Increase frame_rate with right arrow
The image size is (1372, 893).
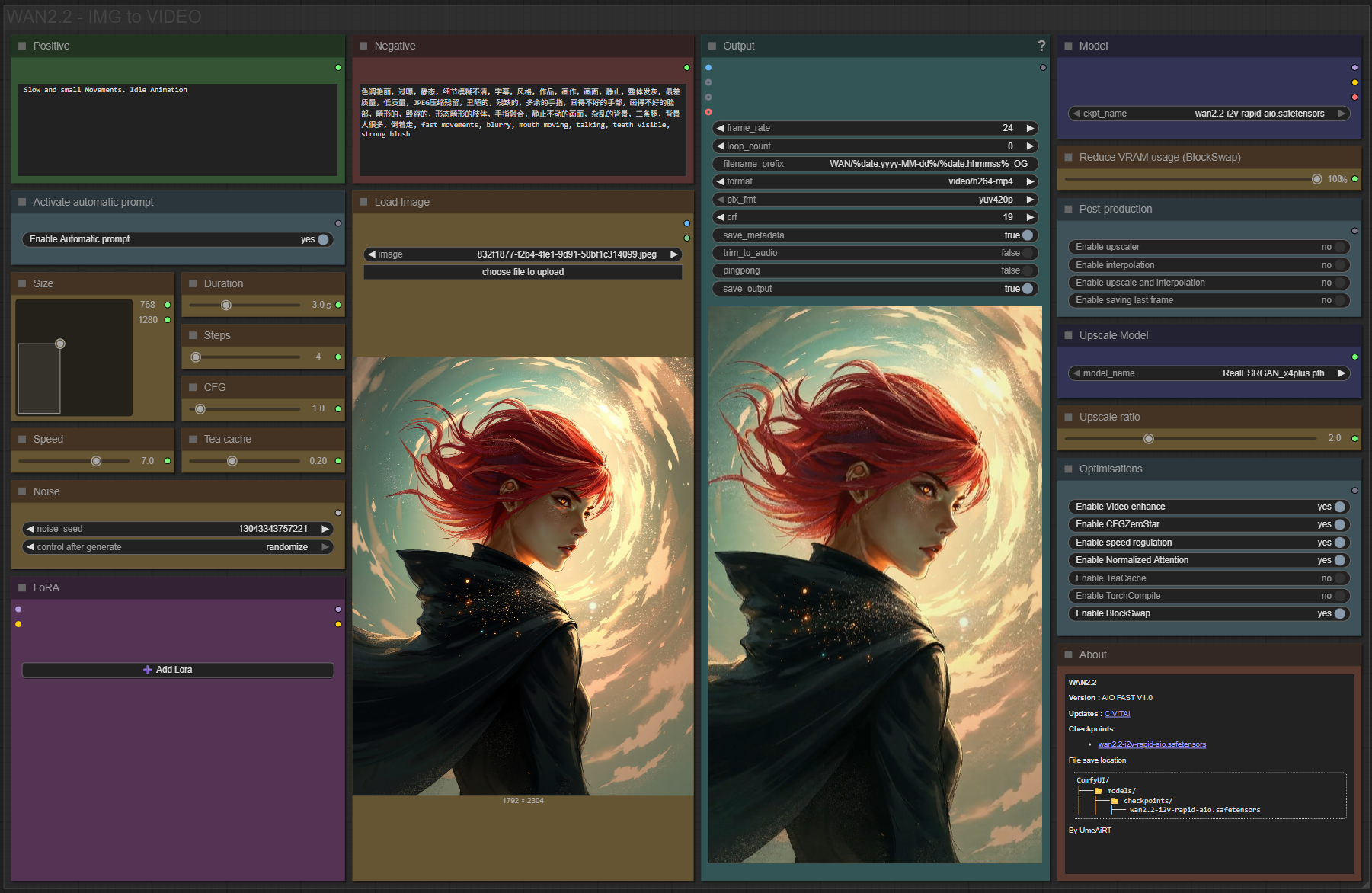pos(1030,128)
